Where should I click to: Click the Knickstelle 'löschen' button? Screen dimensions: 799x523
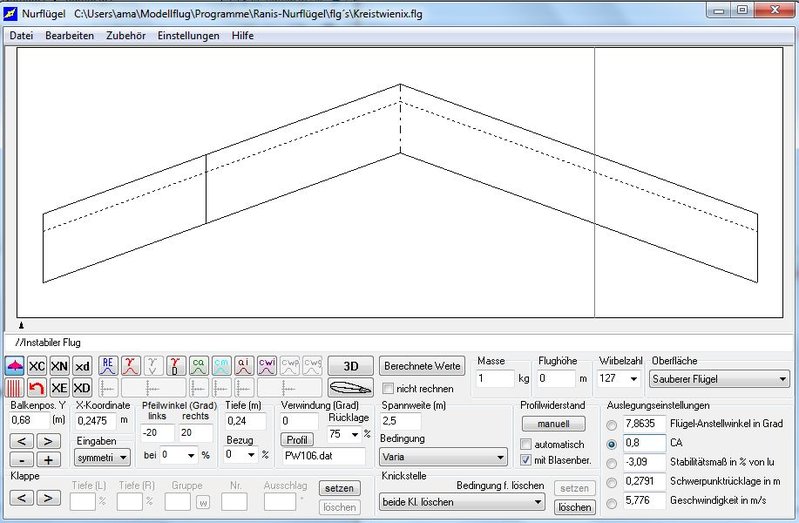point(575,507)
